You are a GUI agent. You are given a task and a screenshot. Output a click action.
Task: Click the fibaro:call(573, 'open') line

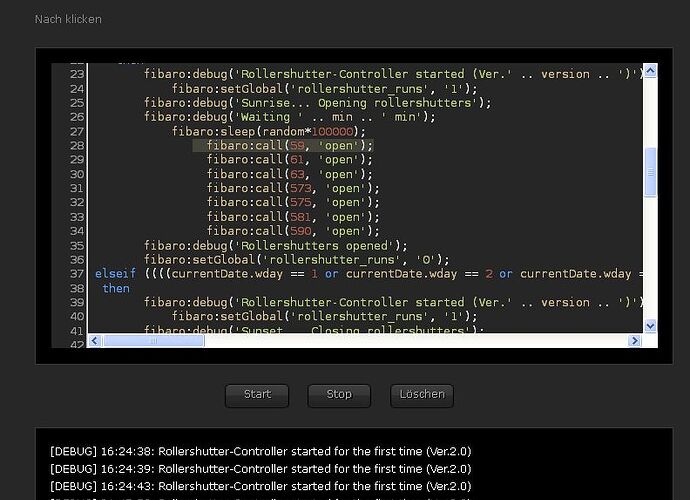coord(293,188)
